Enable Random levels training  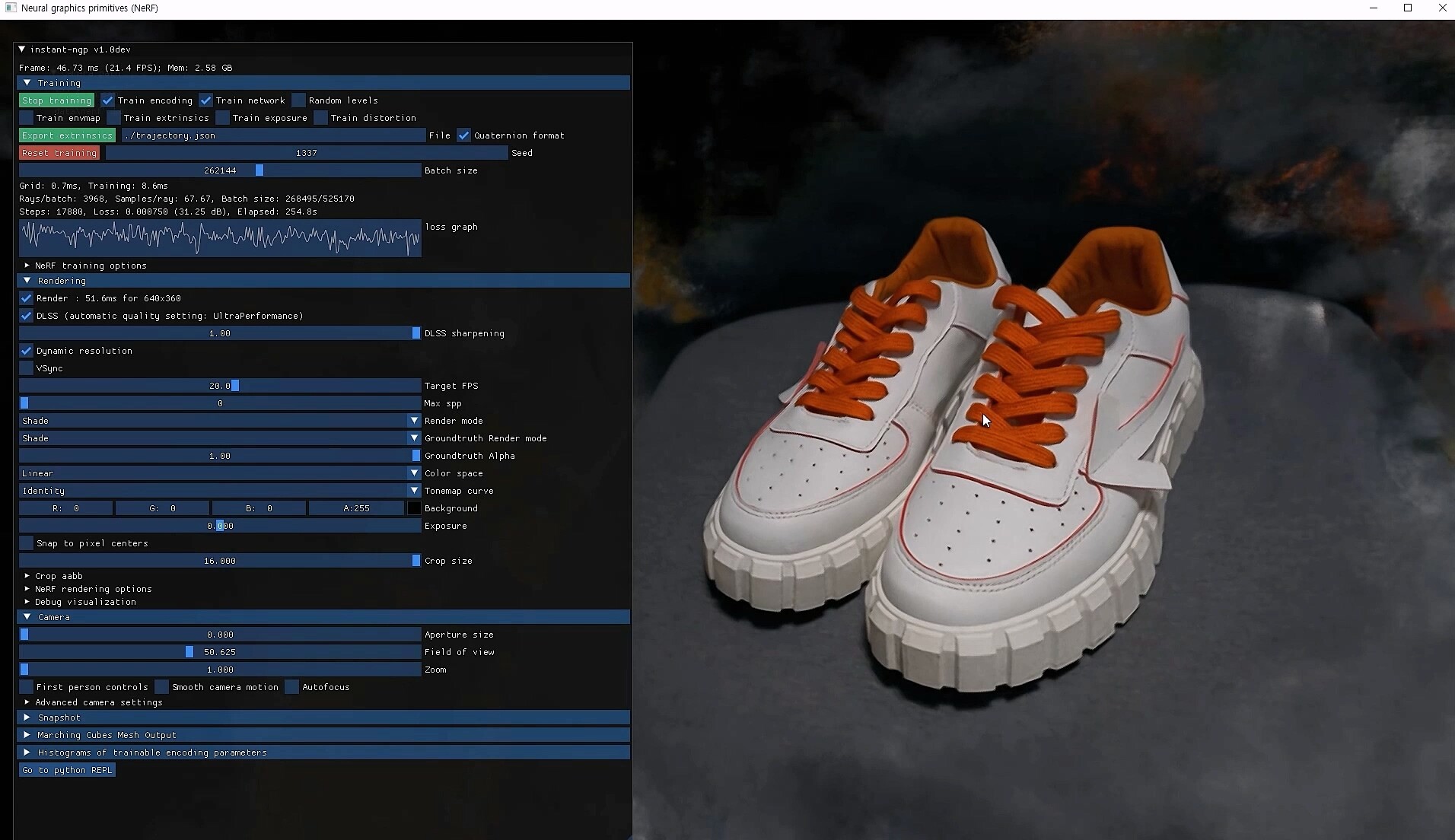(298, 100)
